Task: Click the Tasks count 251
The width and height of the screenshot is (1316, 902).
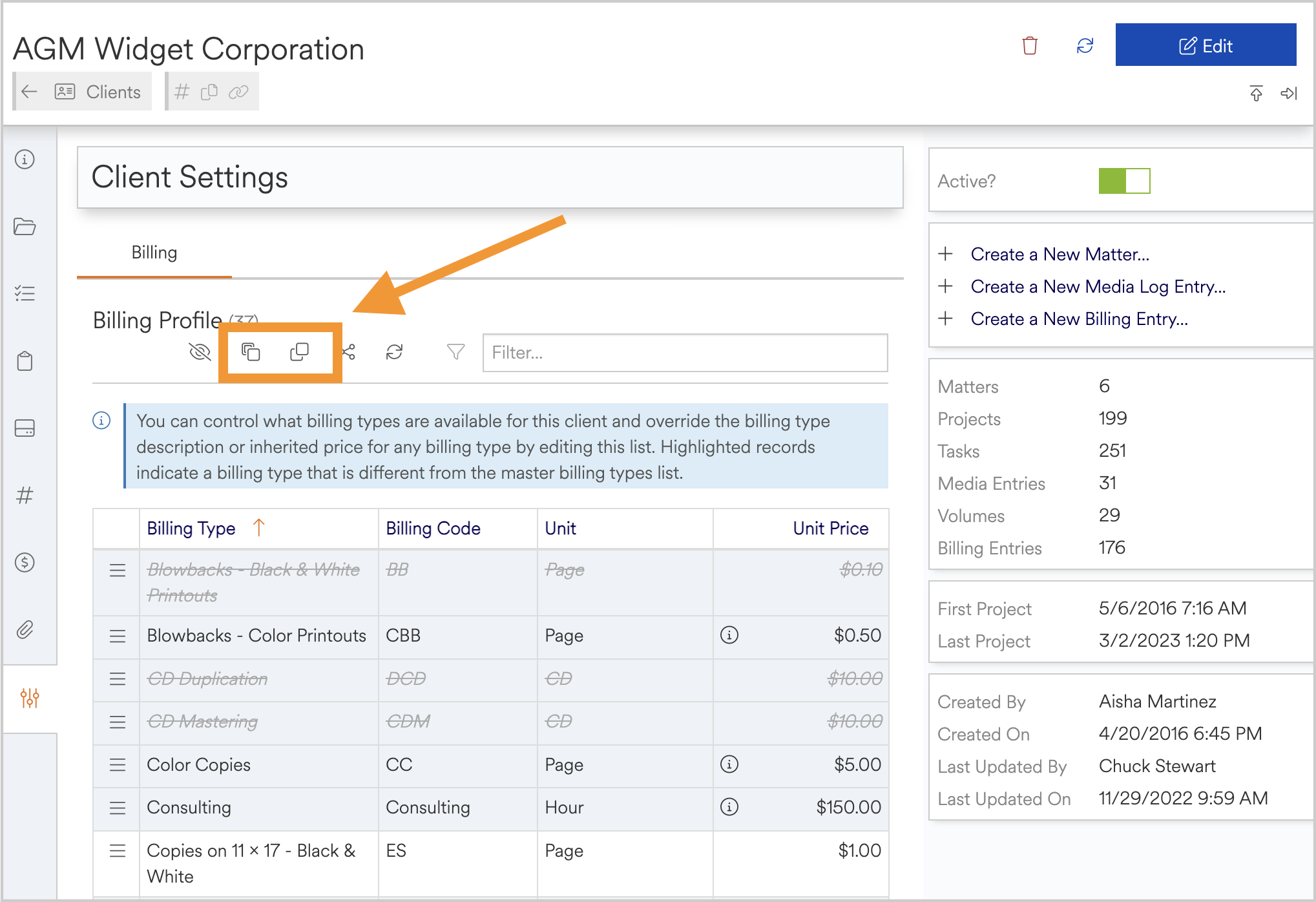Action: pyautogui.click(x=1112, y=451)
